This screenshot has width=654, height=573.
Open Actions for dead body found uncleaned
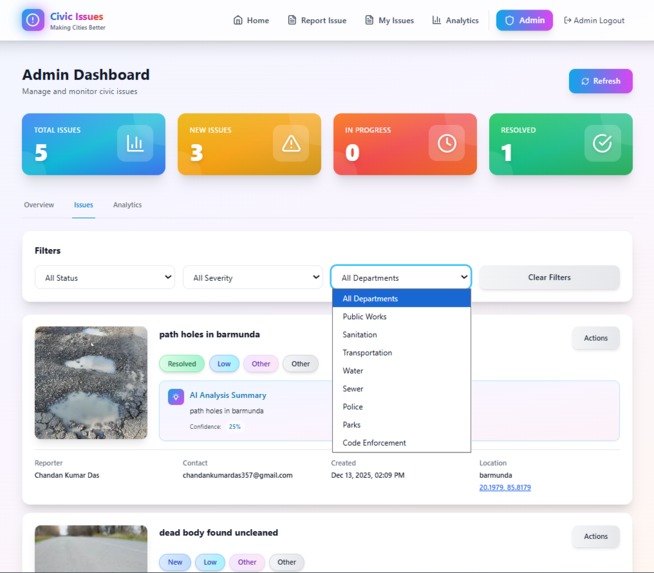pos(596,536)
